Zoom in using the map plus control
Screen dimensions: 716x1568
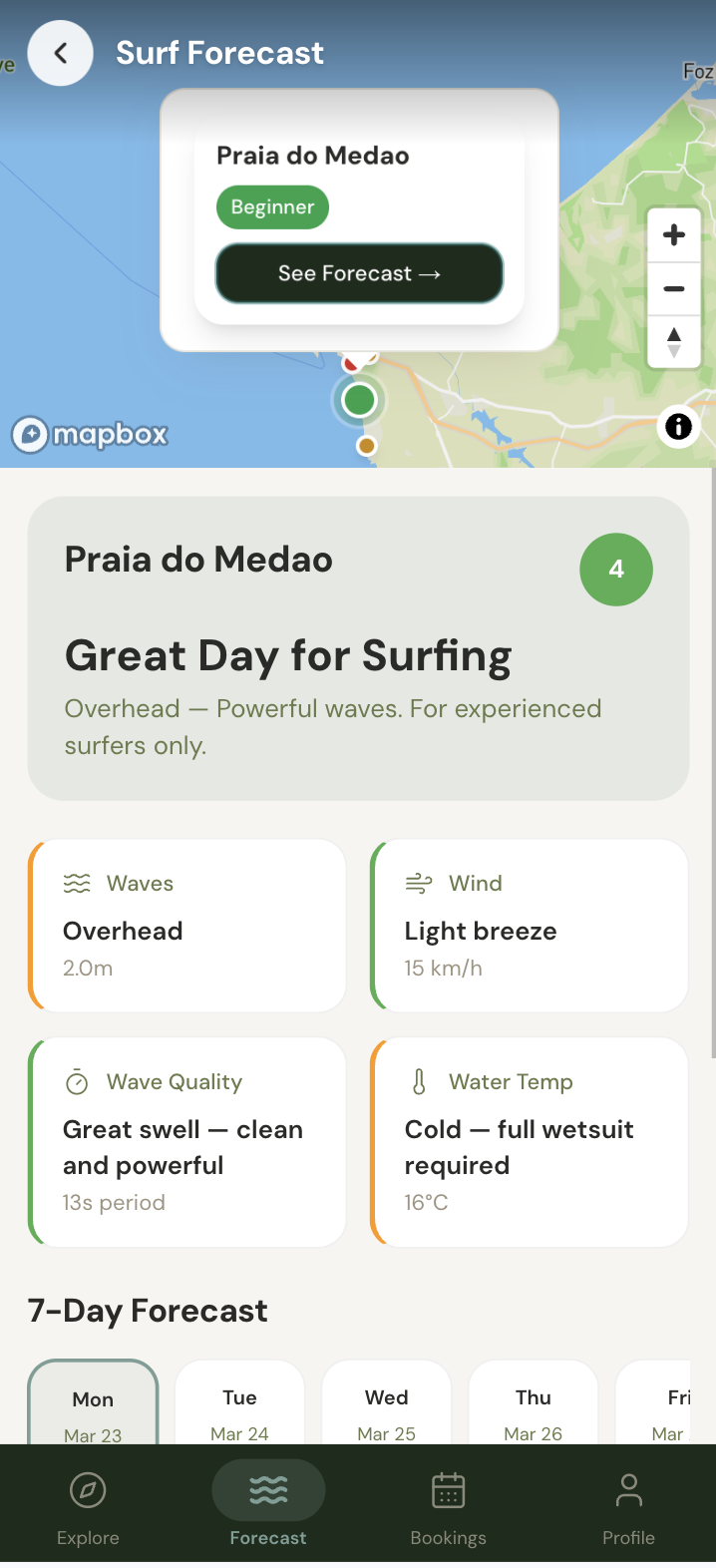[674, 235]
